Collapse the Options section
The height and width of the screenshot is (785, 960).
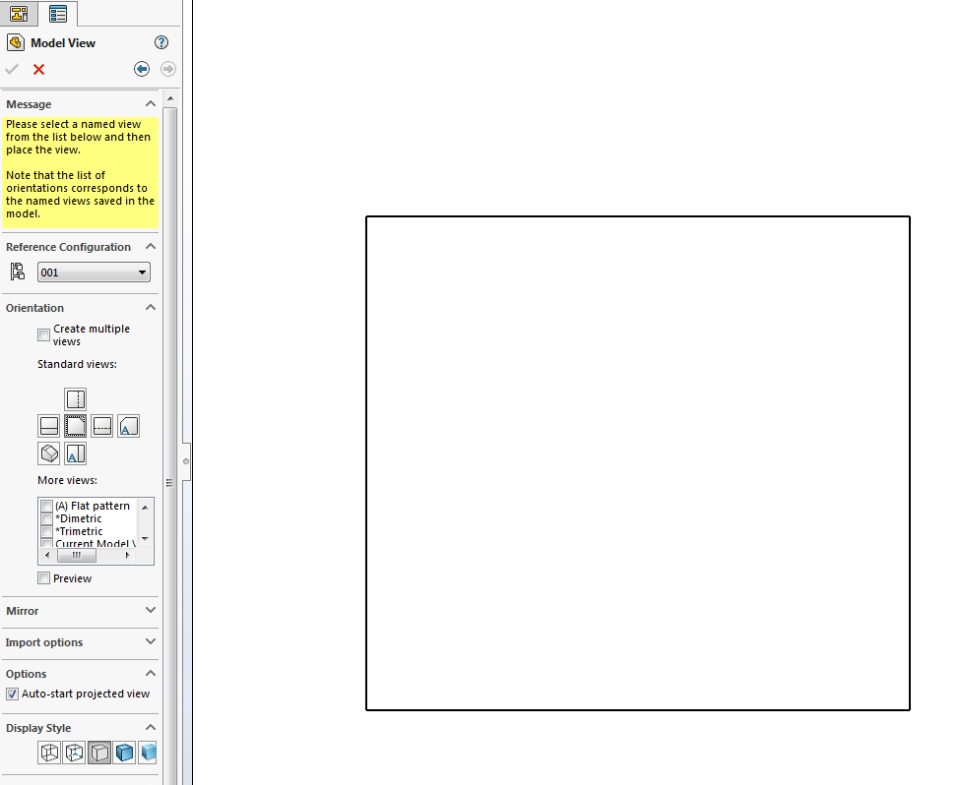click(151, 673)
